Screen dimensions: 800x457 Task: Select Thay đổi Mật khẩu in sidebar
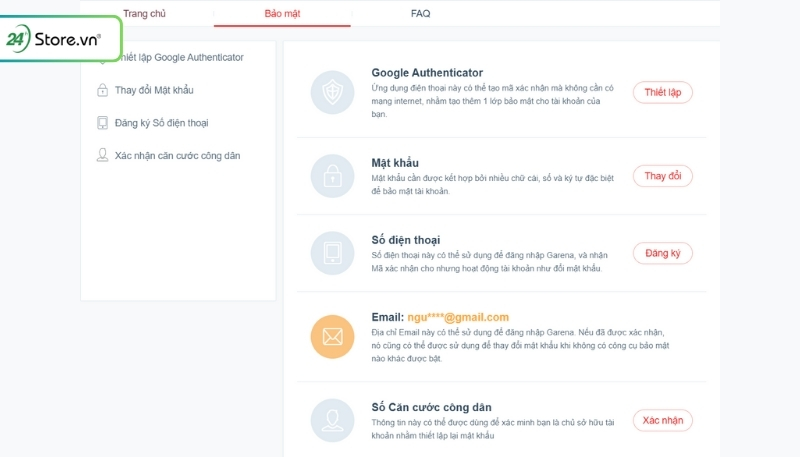click(154, 91)
